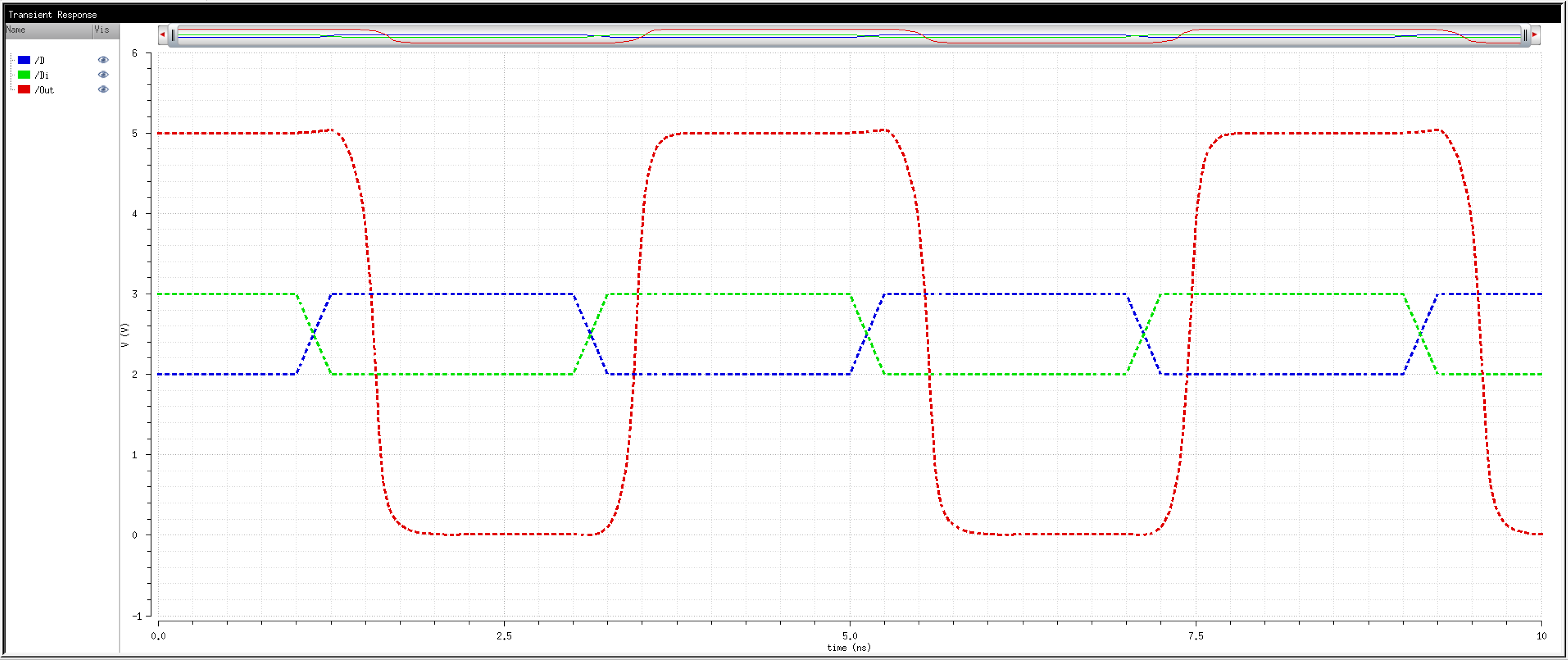Click the red /Out color swatch
This screenshot has height=660, width=1568.
click(24, 90)
